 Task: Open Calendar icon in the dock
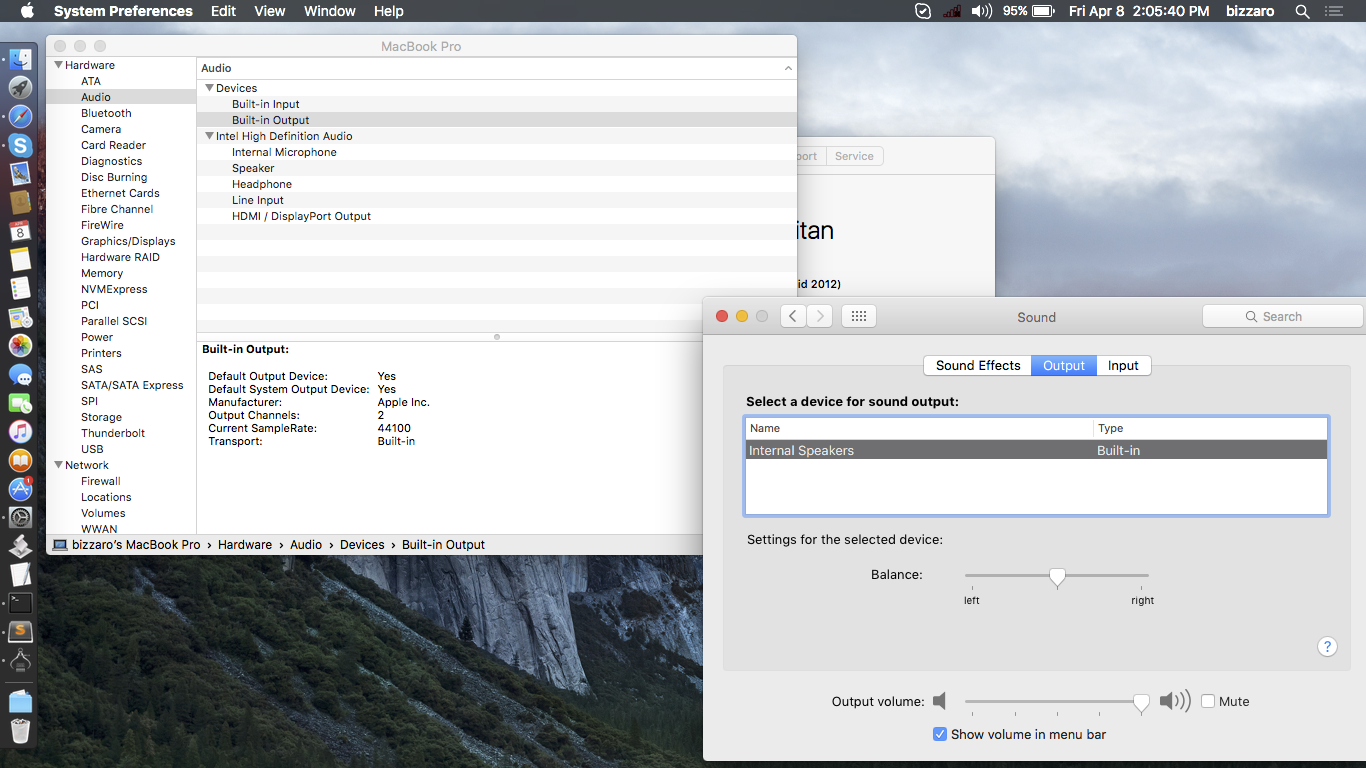pyautogui.click(x=20, y=231)
